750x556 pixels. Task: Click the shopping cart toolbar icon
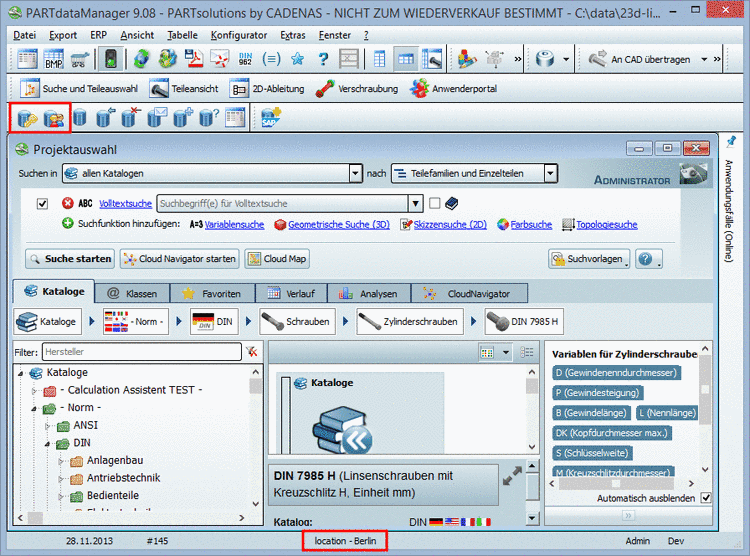click(80, 59)
